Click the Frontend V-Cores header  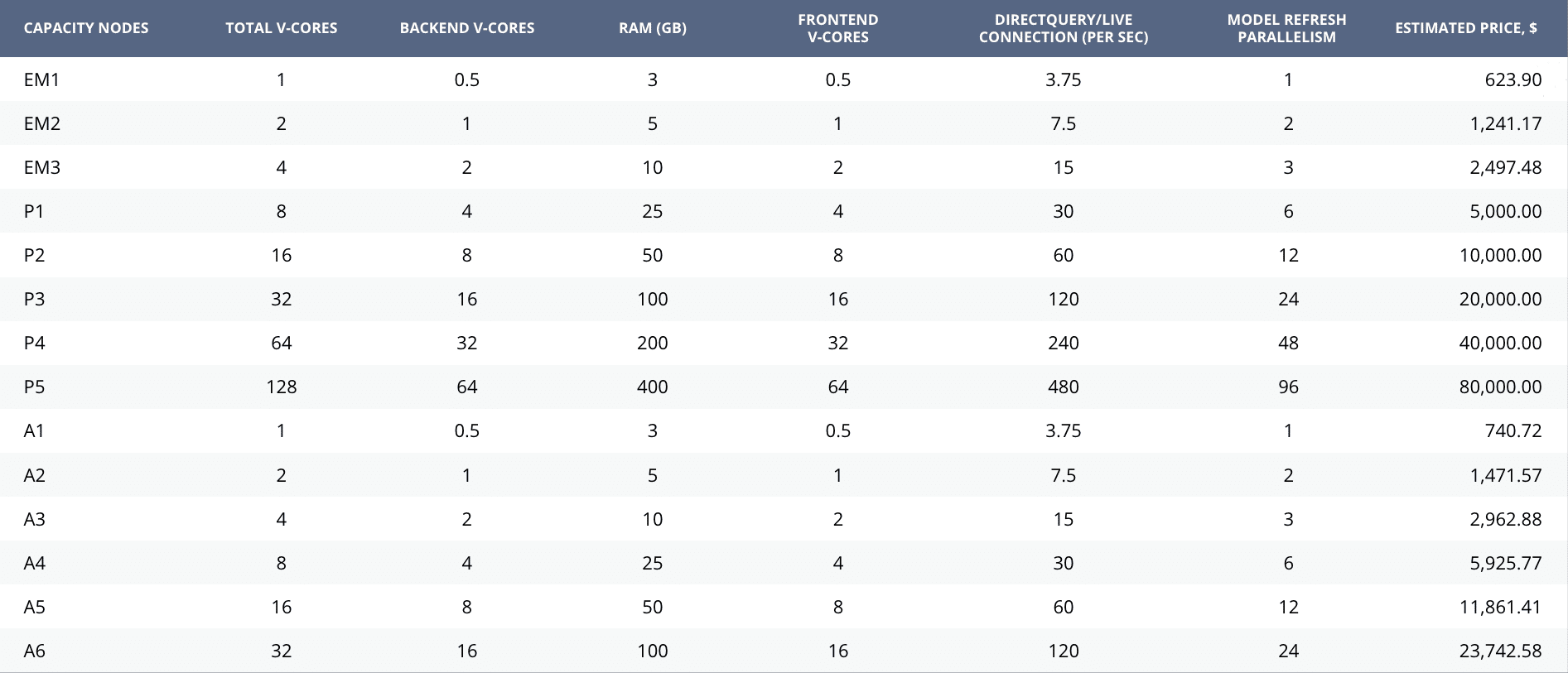838,28
